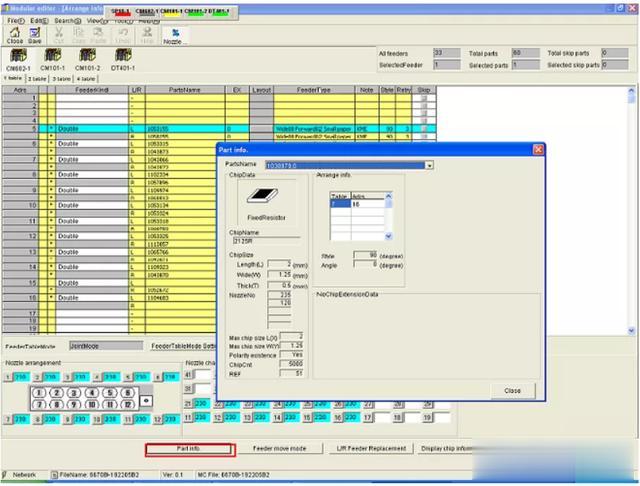Click the Wide(W) value 1.25 field
Viewport: 640px width, 486px height.
[279, 275]
